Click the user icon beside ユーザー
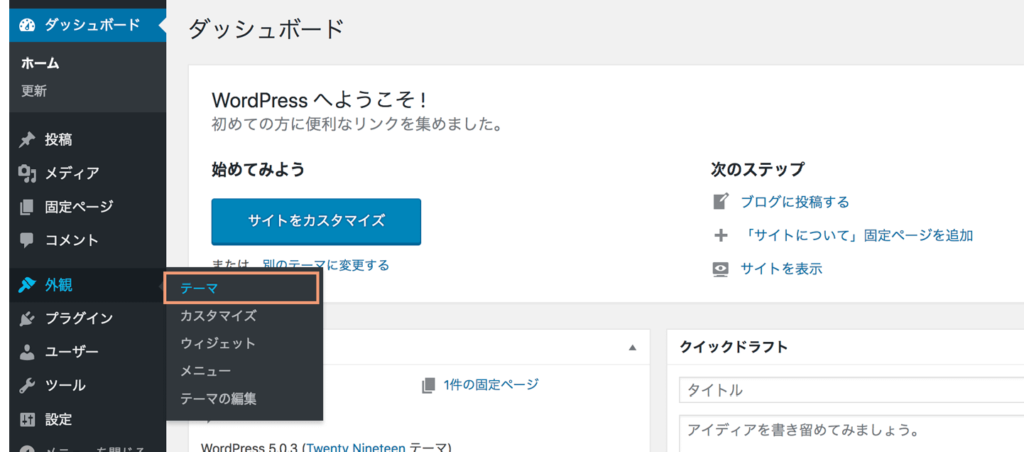1024x452 pixels. 27,353
